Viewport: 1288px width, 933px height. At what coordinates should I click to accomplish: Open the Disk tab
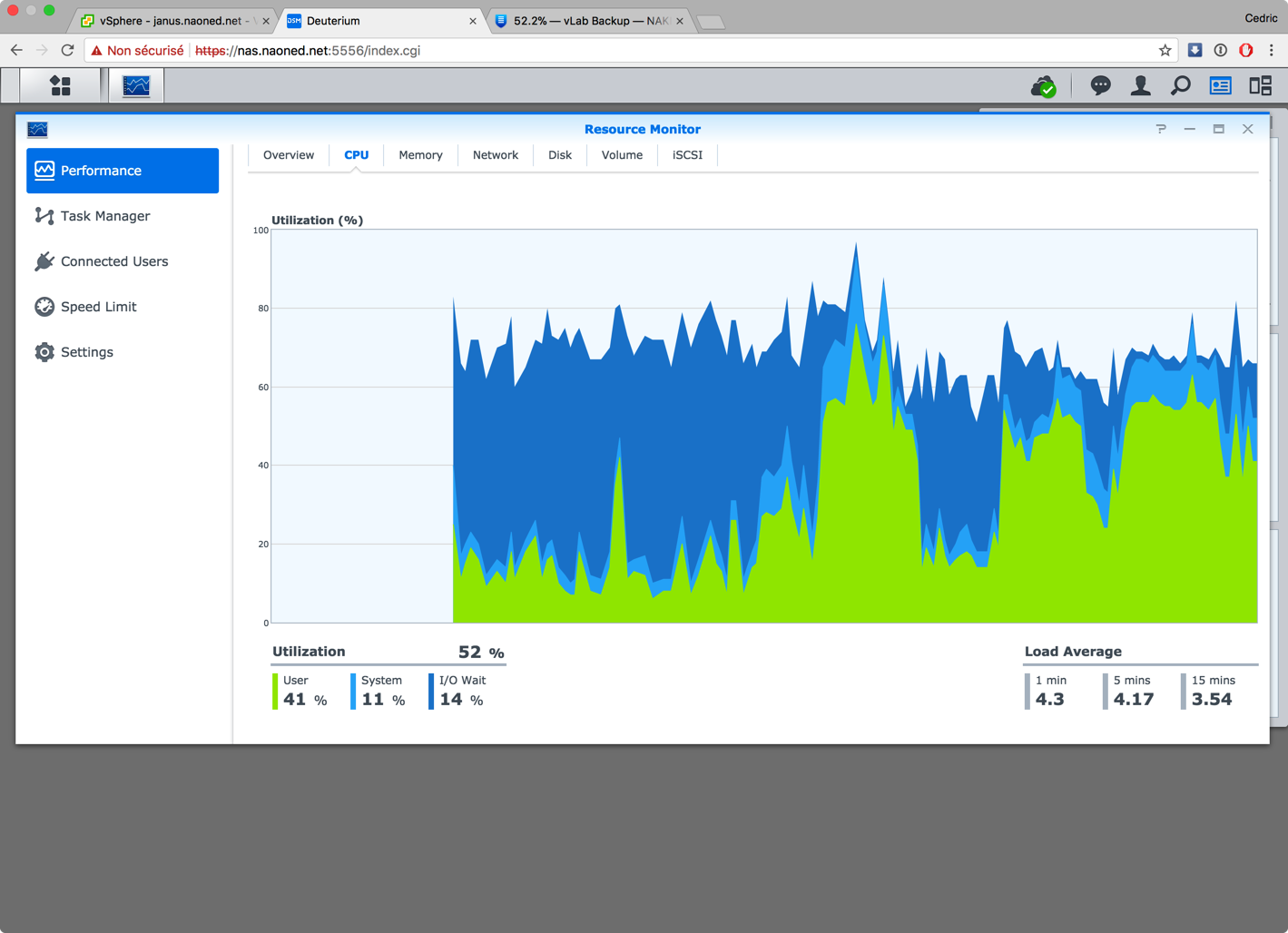559,155
